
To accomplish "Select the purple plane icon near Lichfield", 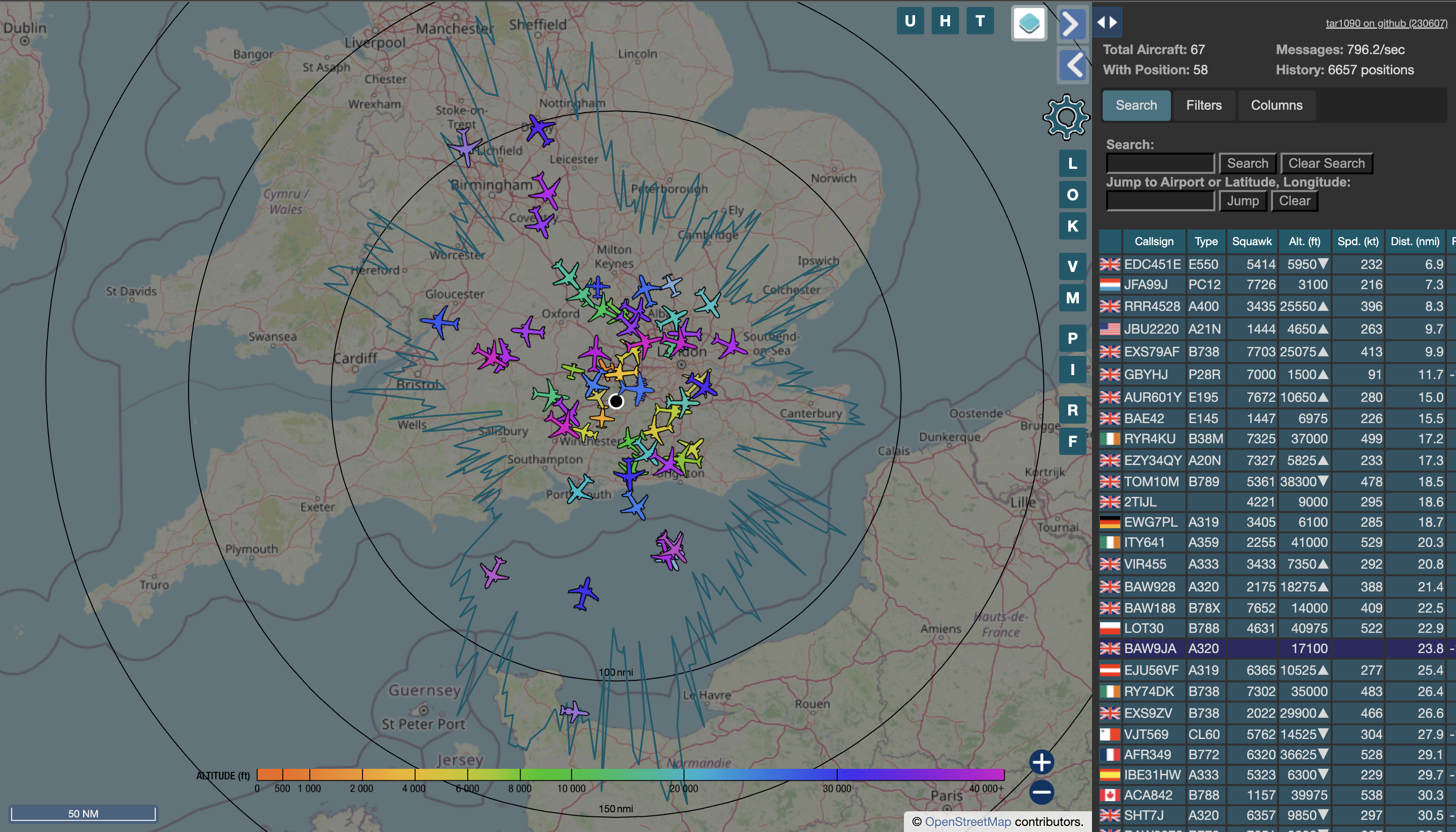I will (466, 148).
